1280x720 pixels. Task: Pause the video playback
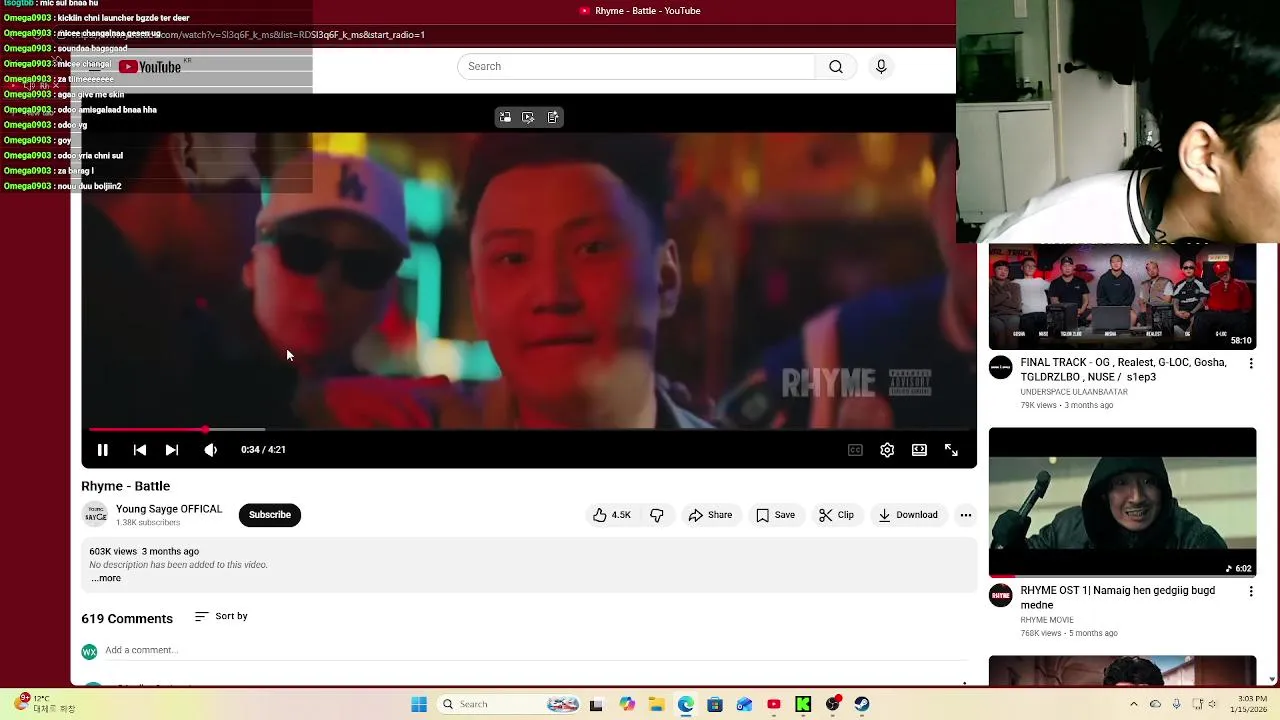tap(102, 450)
